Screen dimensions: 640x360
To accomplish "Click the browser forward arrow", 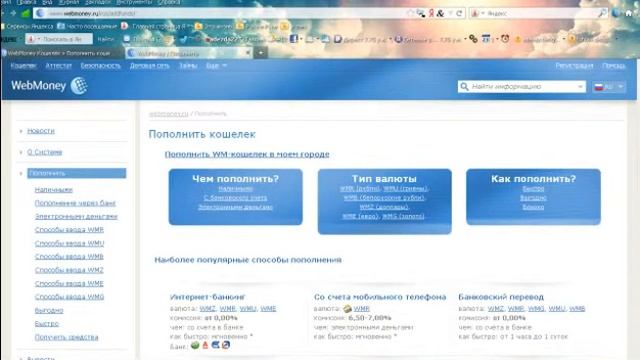I will point(13,13).
